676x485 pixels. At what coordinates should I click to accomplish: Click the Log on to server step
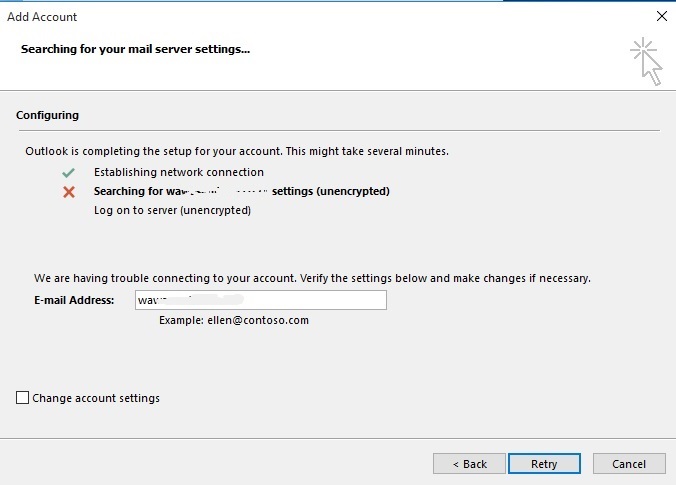tap(172, 210)
